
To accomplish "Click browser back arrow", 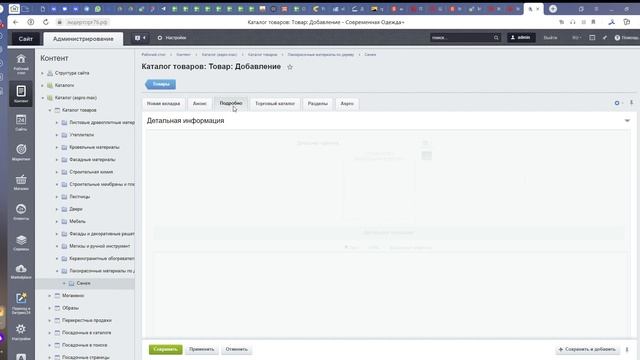I will click(x=16, y=22).
